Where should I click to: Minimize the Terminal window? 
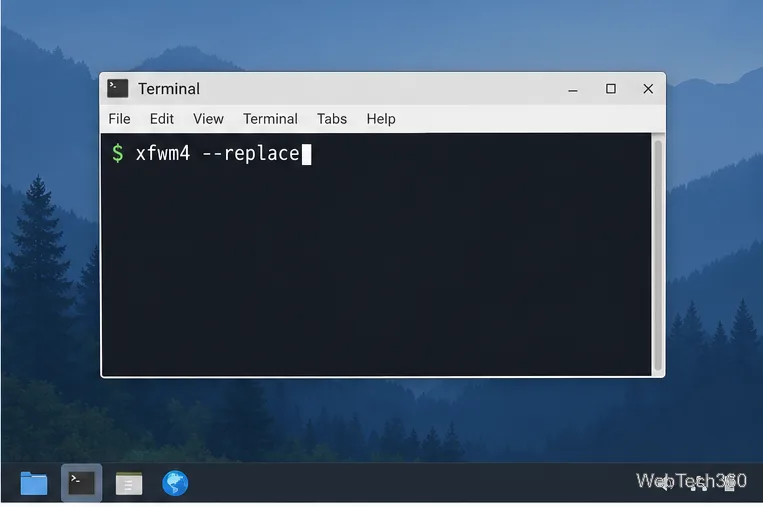click(x=573, y=90)
